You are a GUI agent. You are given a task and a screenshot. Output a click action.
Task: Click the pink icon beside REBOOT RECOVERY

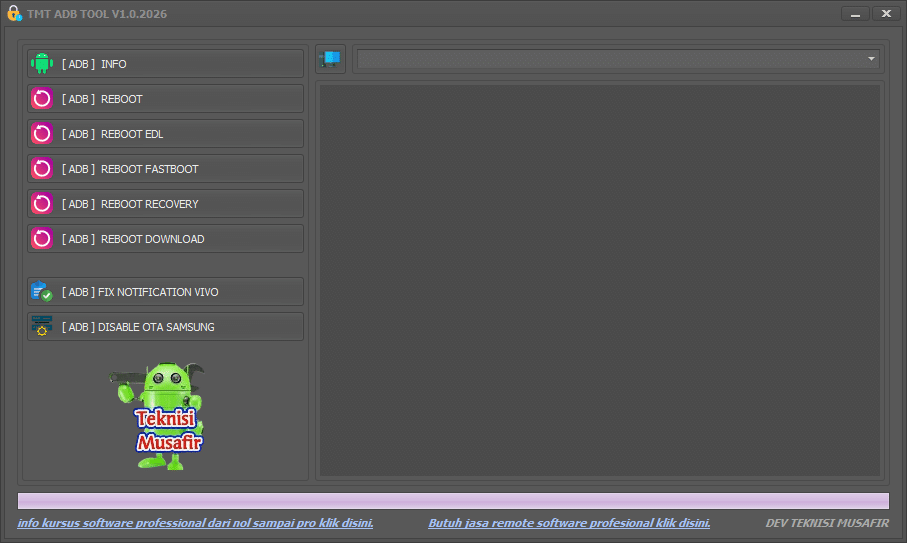pos(42,204)
